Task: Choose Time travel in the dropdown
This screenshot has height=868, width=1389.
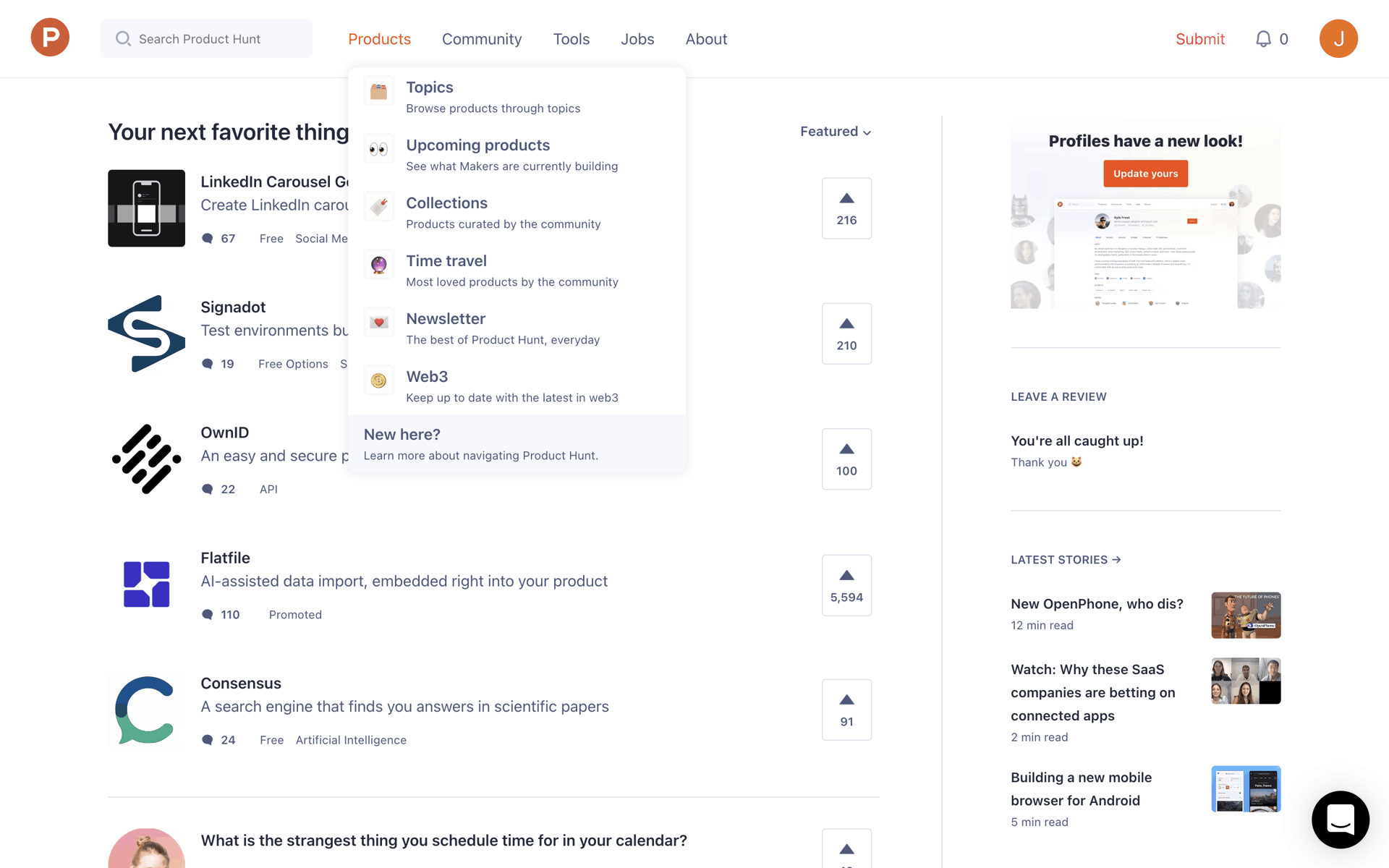Action: 517,271
